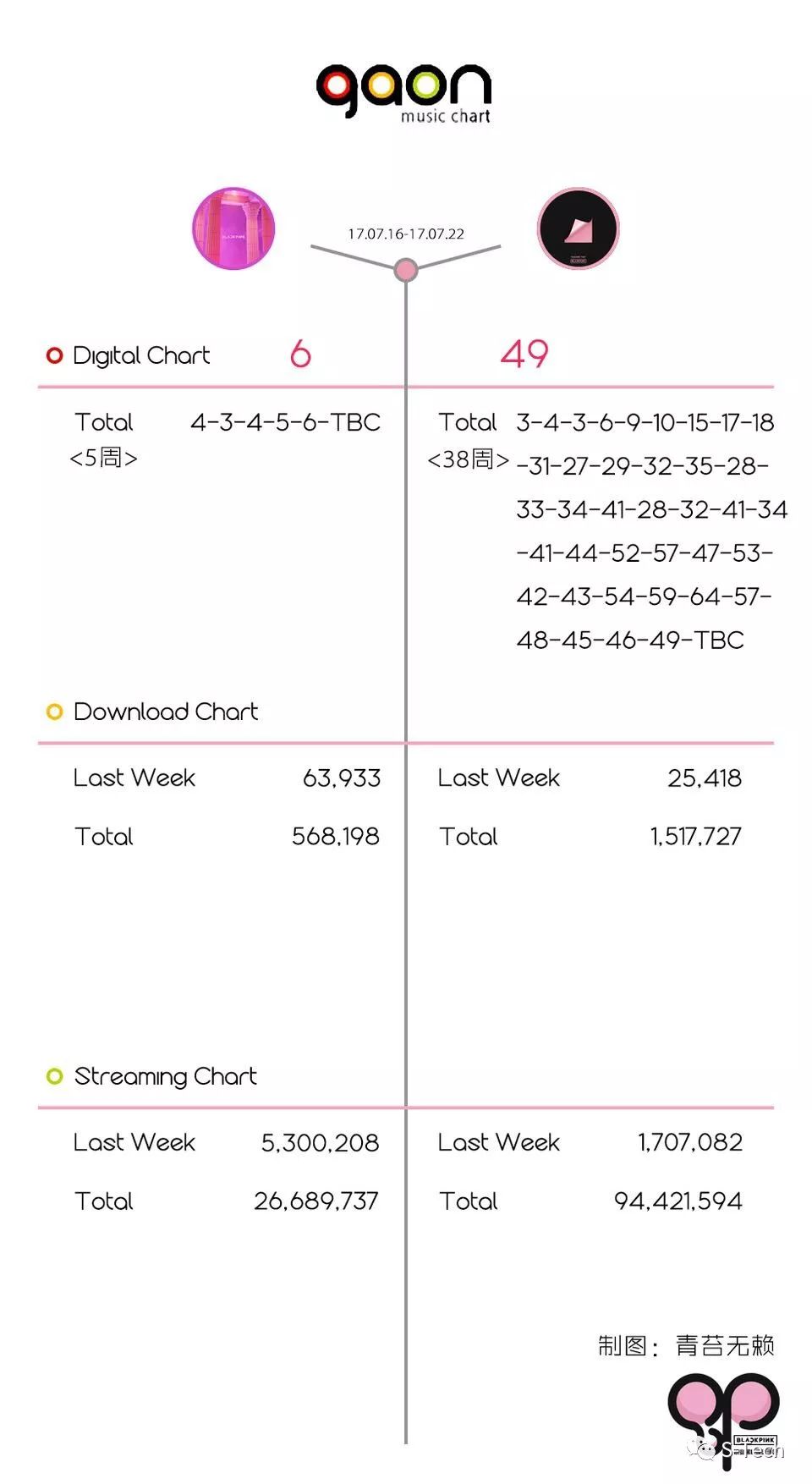Image resolution: width=812 pixels, height=1484 pixels.
Task: Click the date range 17.07.16-17.07.22
Action: pyautogui.click(x=406, y=234)
